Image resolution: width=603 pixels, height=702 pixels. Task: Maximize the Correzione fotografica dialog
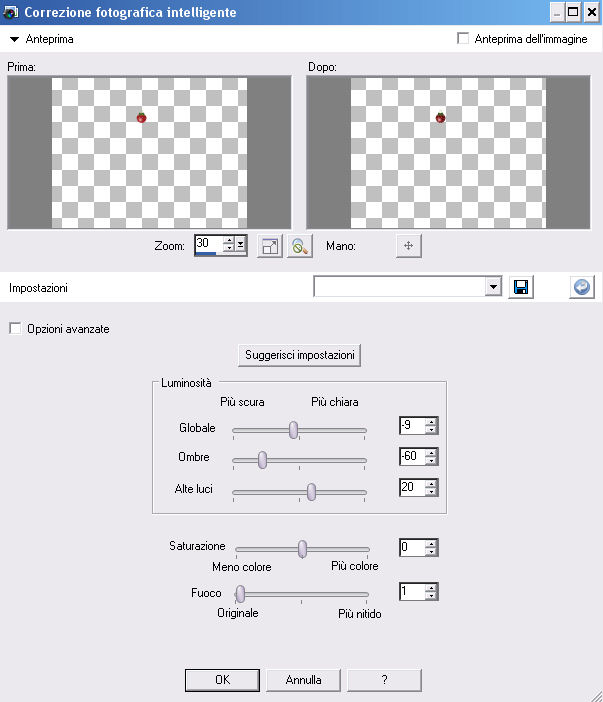click(x=573, y=12)
